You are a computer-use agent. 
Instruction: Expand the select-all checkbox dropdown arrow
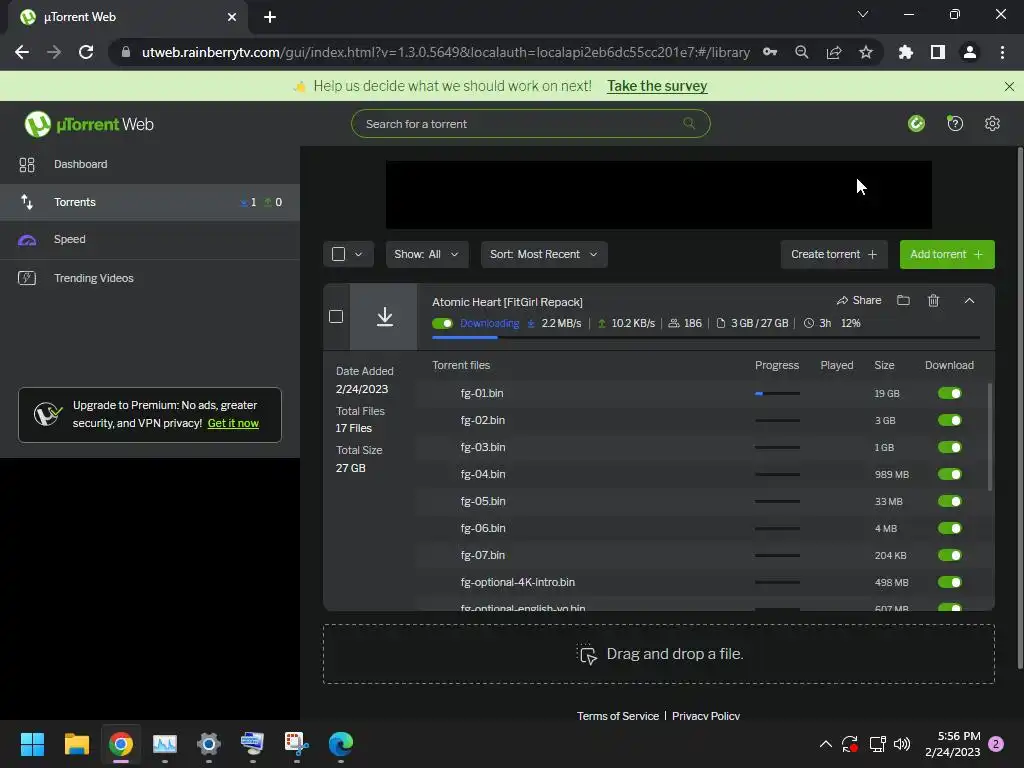359,254
